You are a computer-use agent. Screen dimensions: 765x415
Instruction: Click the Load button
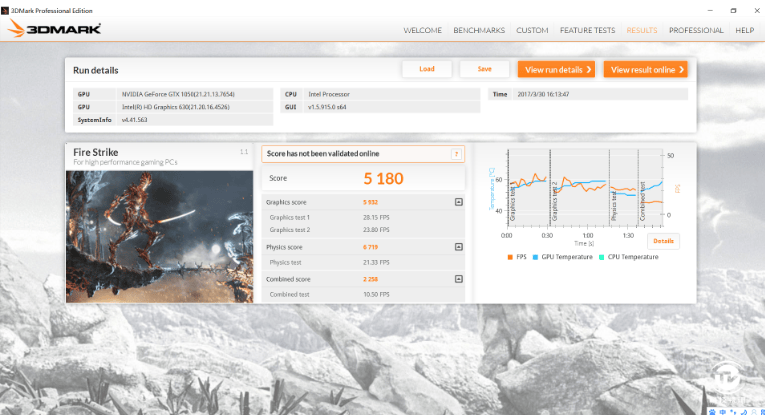(x=427, y=69)
